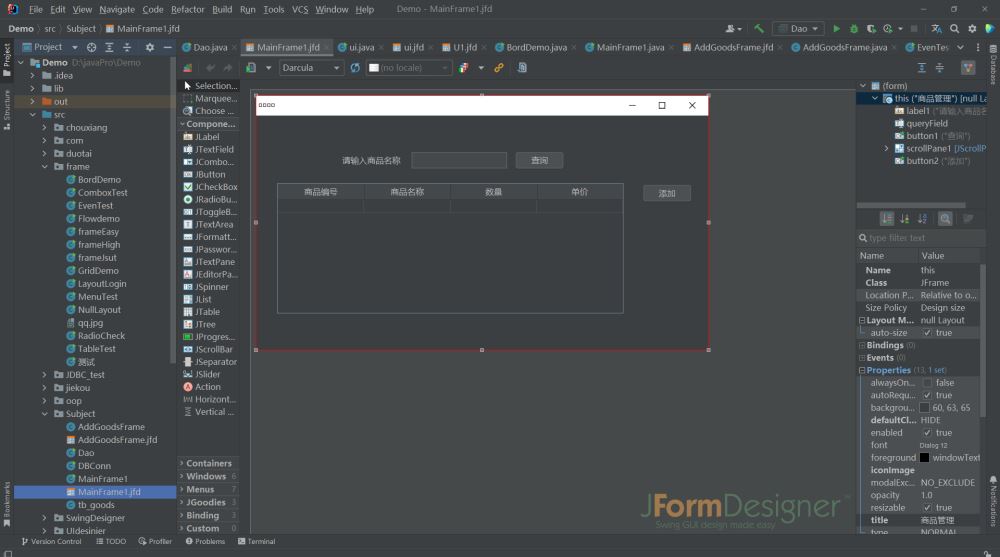Toggle the auto-size checkbox under Layout Manager
Viewport: 1000px width, 557px height.
tap(927, 333)
